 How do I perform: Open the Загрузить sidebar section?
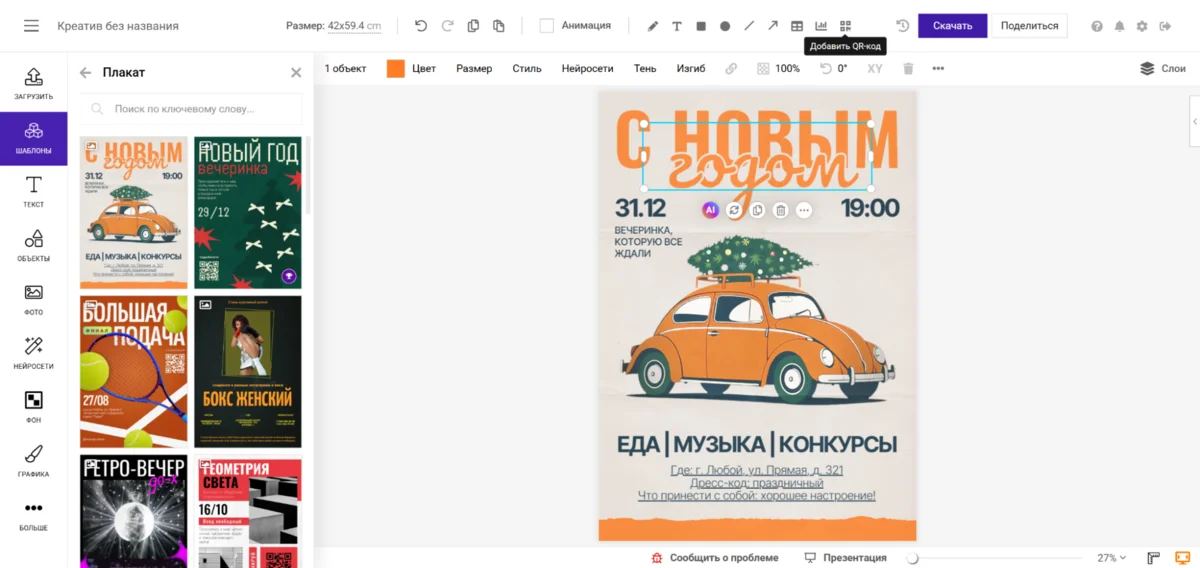click(x=34, y=83)
